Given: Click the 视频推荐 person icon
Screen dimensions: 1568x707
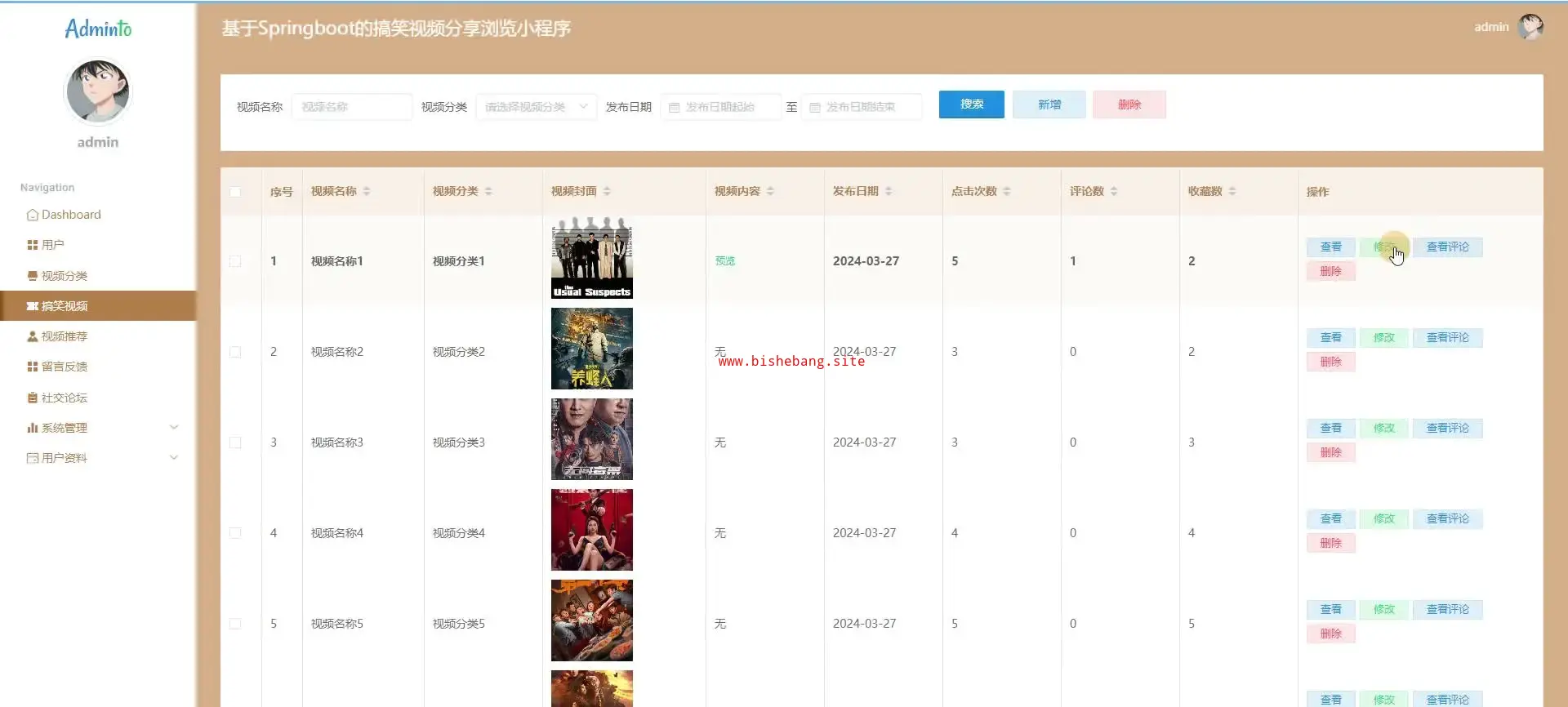Looking at the screenshot, I should pos(33,336).
